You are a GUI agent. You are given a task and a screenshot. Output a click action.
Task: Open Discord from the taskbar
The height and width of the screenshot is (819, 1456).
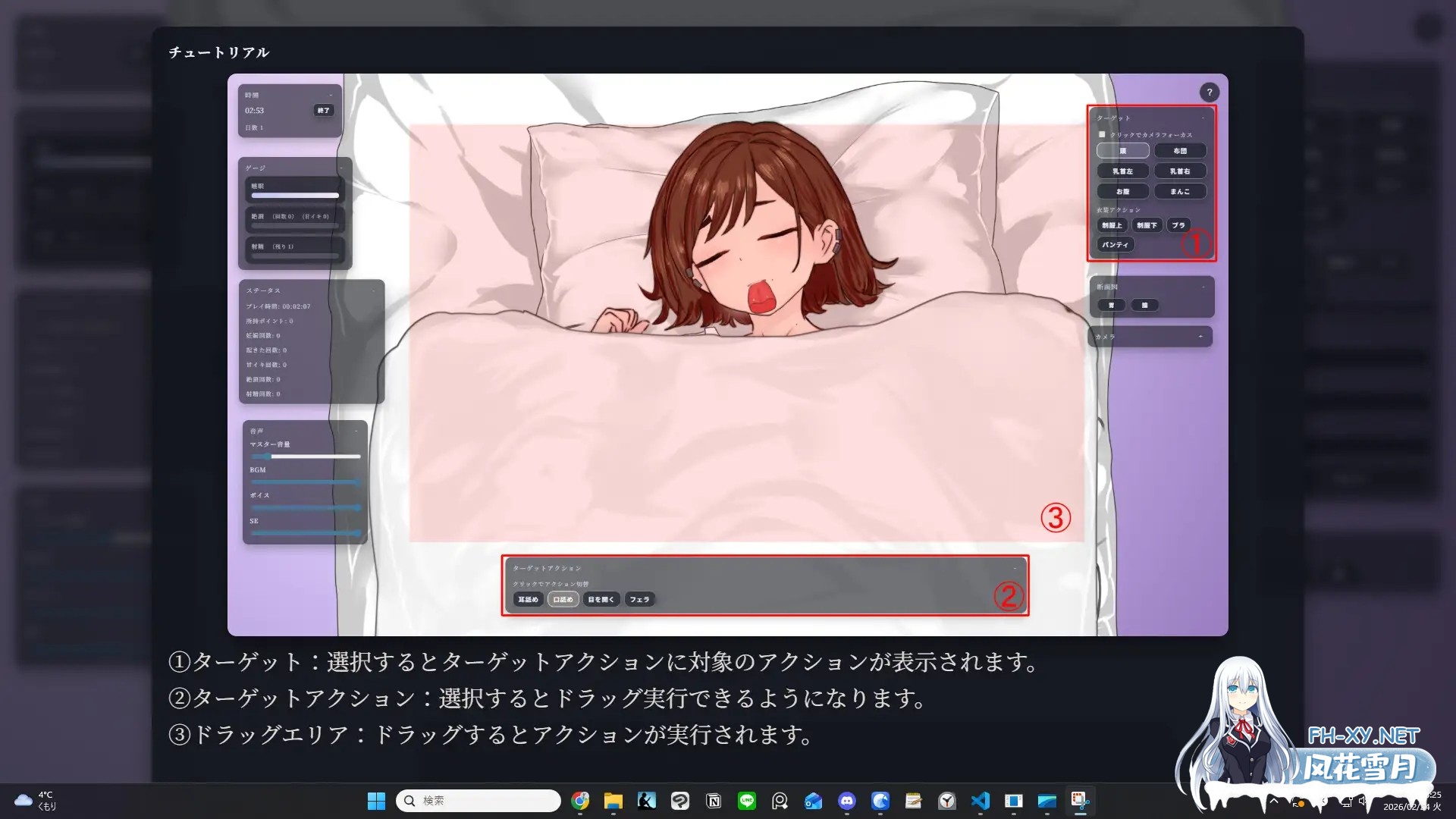(847, 801)
